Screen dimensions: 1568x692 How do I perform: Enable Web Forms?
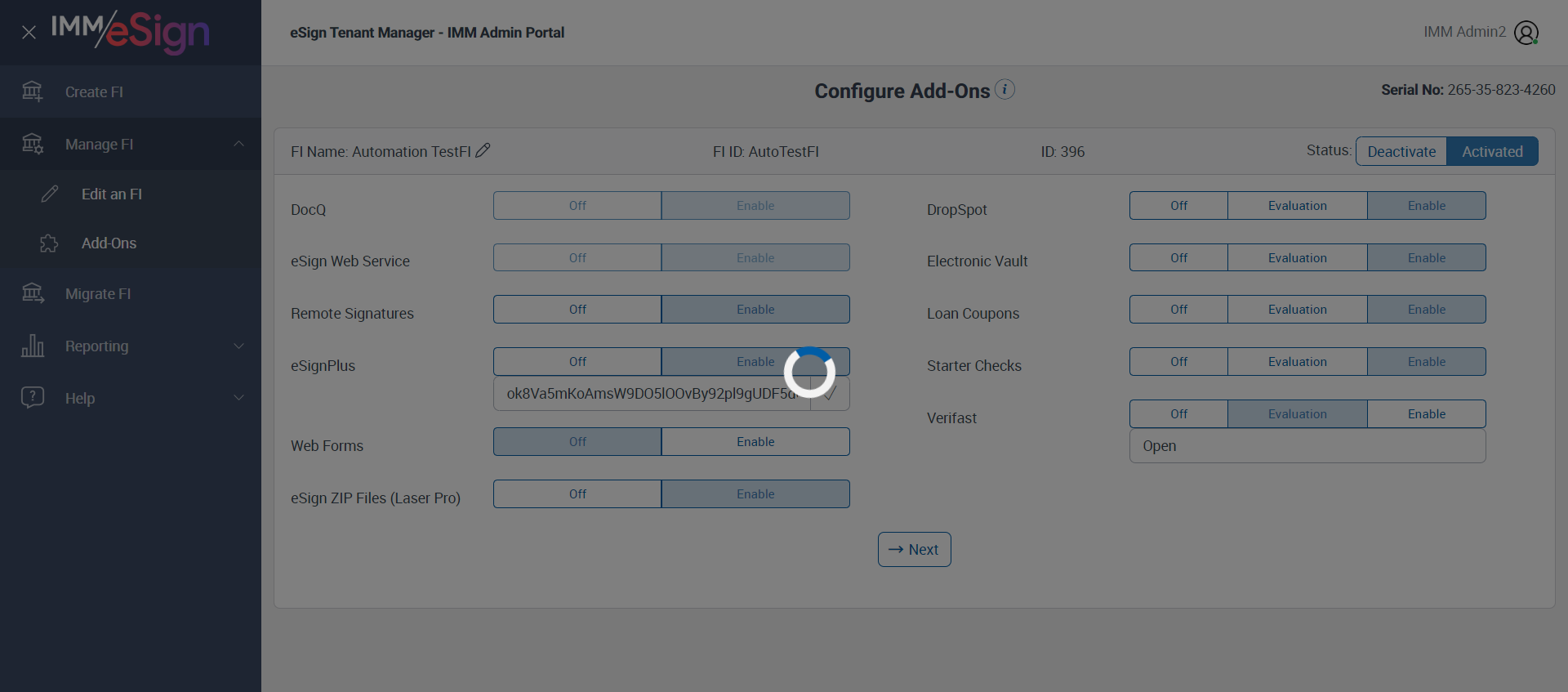(x=755, y=442)
